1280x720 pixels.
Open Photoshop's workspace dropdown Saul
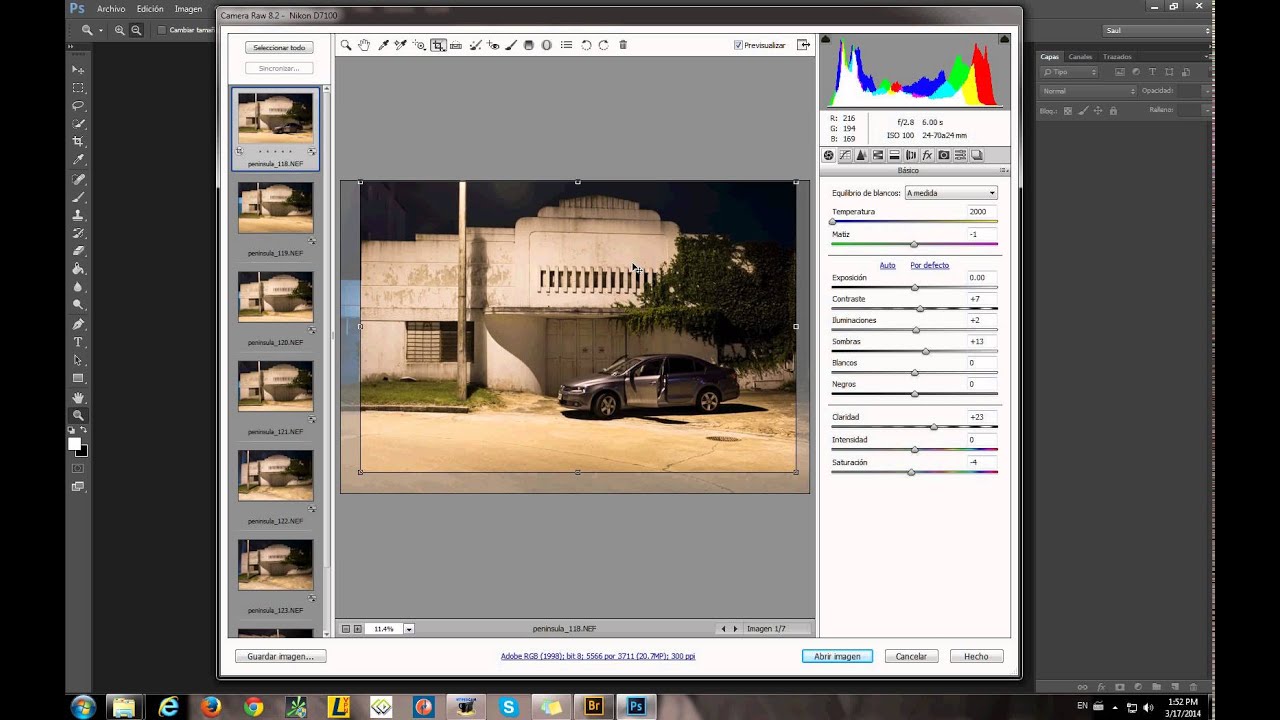[1158, 30]
